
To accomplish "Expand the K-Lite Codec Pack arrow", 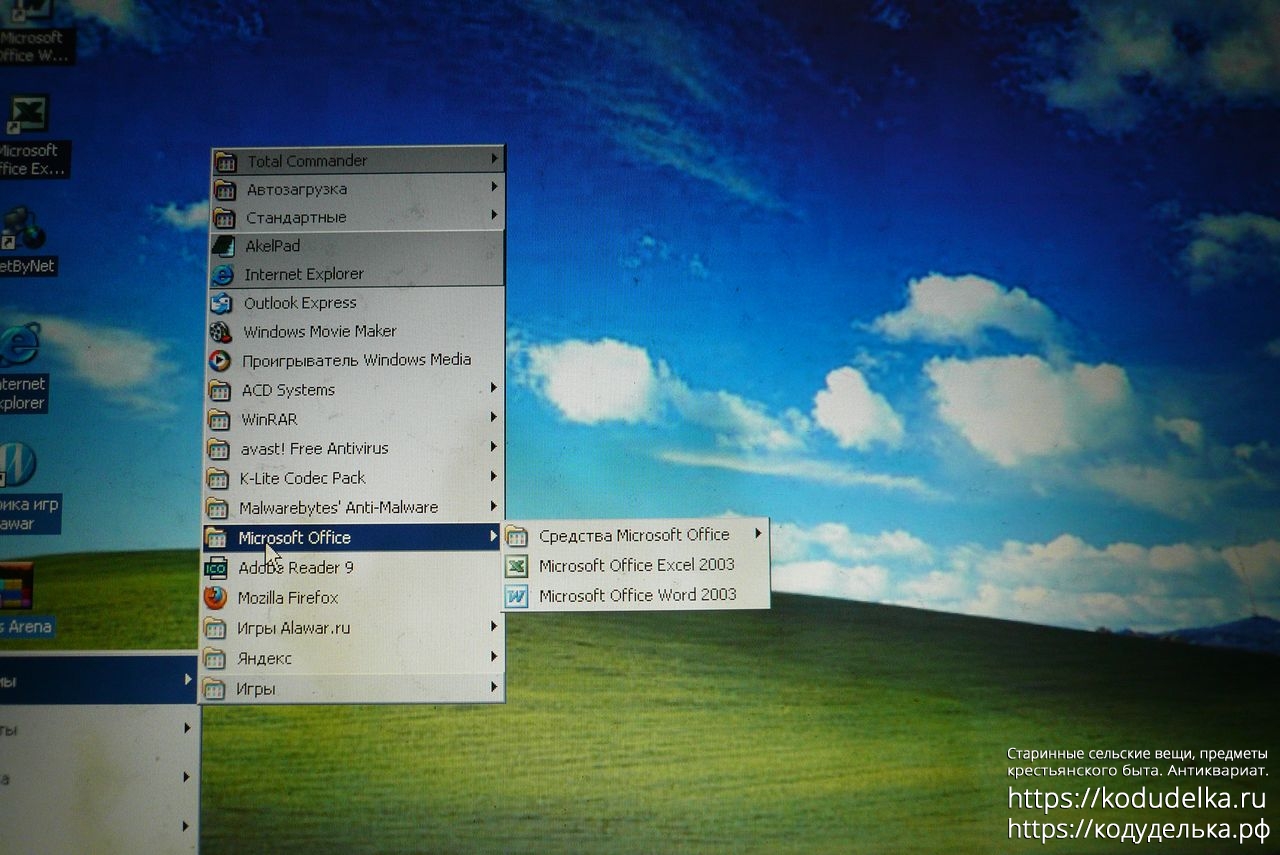I will pos(494,476).
